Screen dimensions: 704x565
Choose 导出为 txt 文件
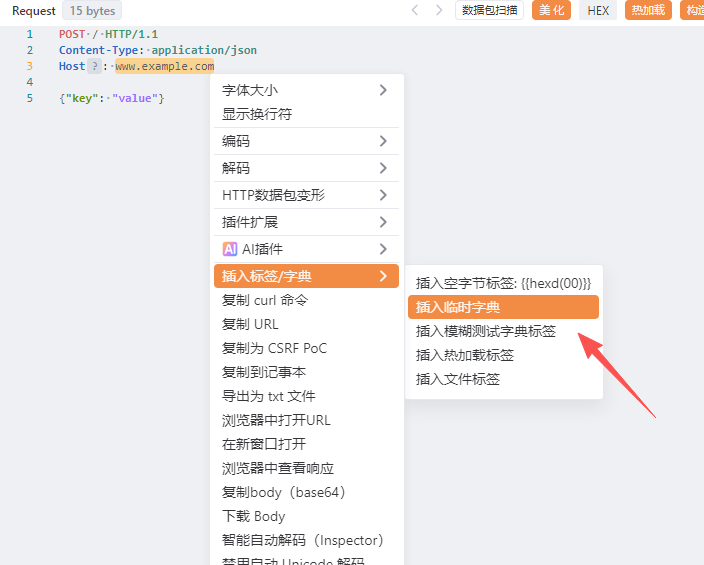tap(307, 396)
